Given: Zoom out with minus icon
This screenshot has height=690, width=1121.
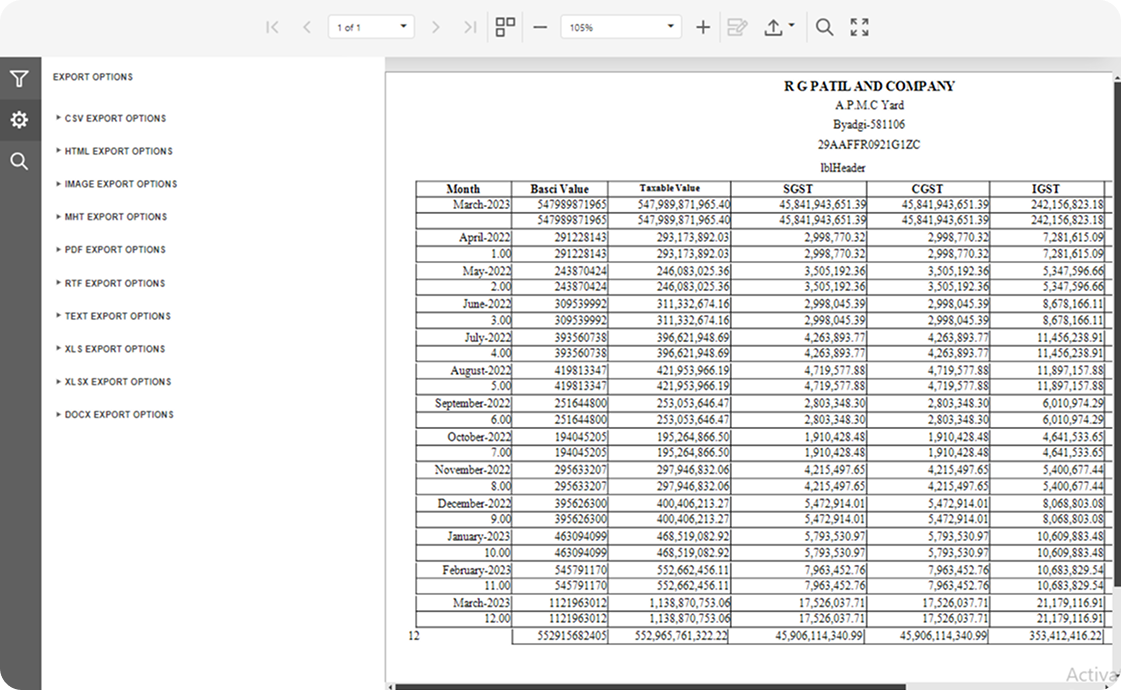Looking at the screenshot, I should coord(540,27).
